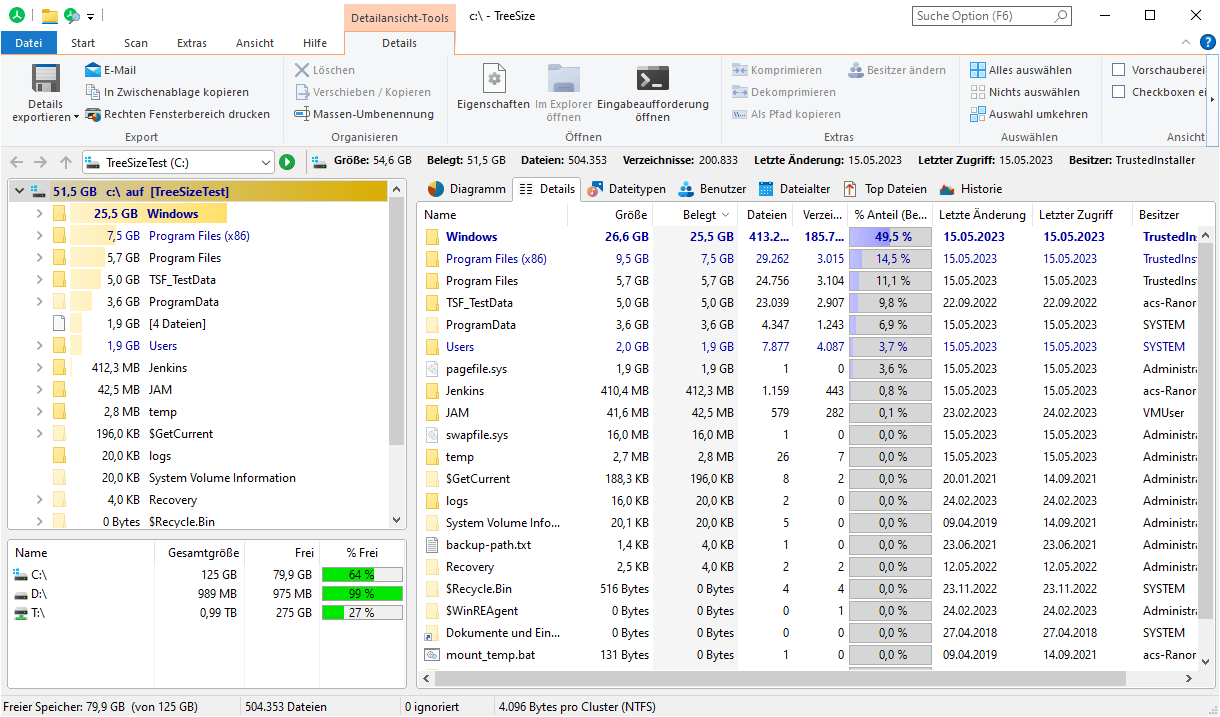Open Eingabeaufforderung command prompt
This screenshot has width=1220, height=717.
coord(653,92)
